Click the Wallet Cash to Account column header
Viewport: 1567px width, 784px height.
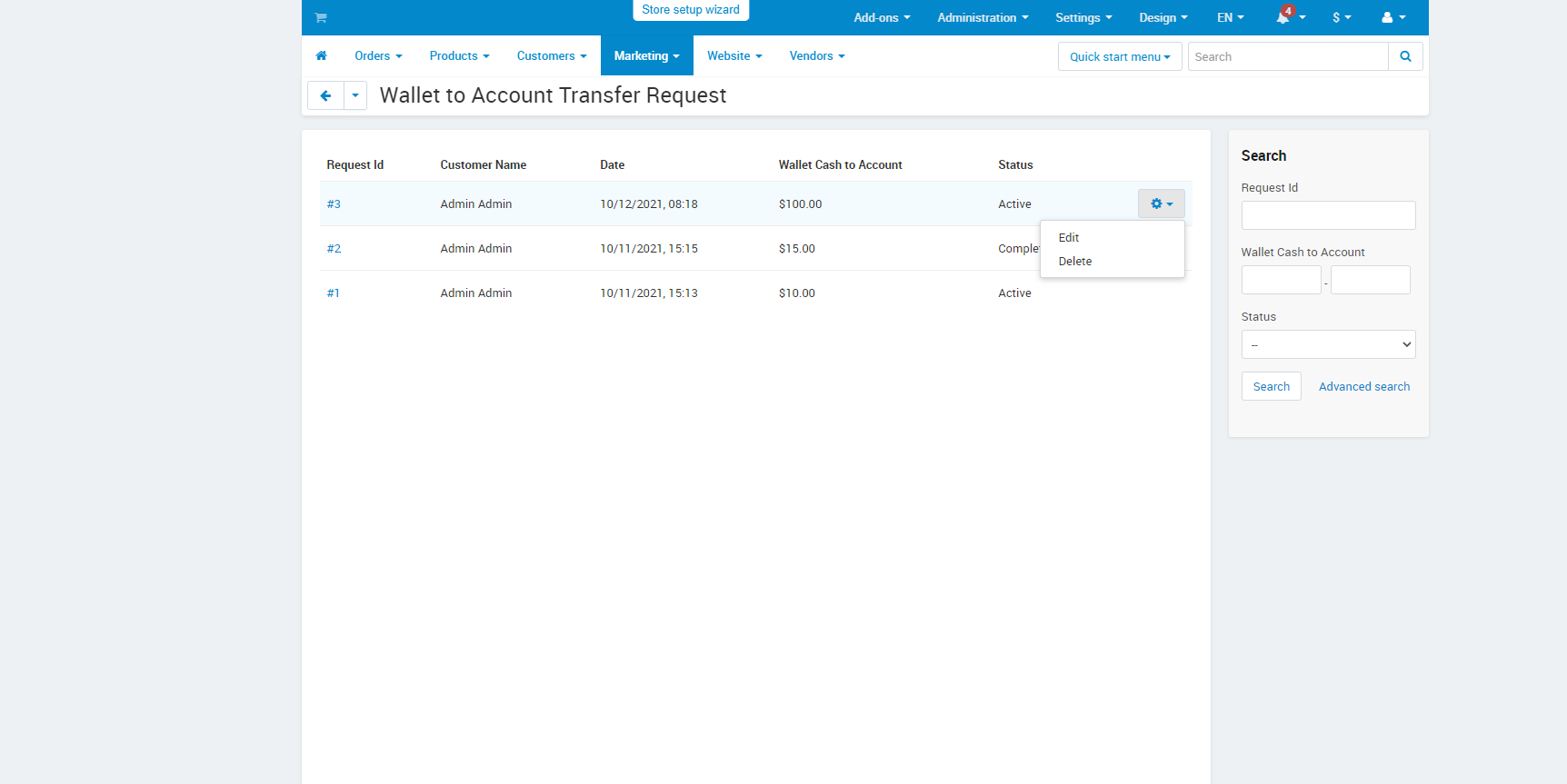pyautogui.click(x=840, y=164)
